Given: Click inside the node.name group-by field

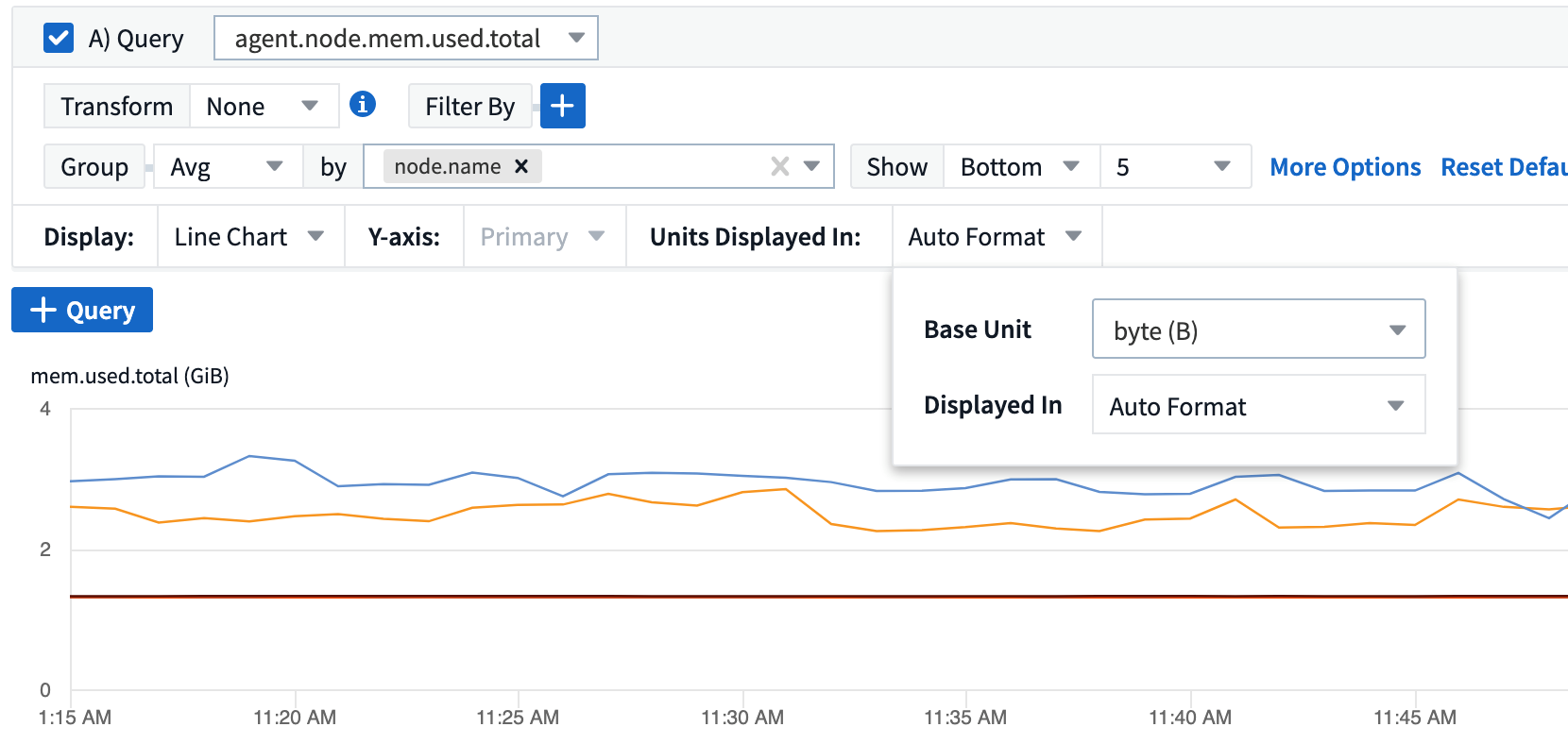Looking at the screenshot, I should click(652, 167).
